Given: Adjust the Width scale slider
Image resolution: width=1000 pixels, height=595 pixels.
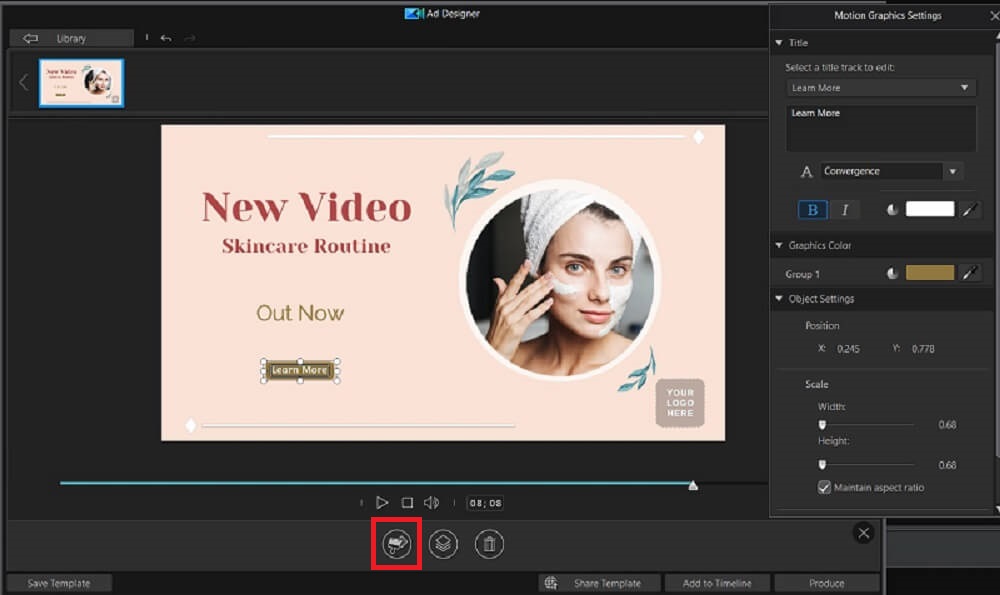Looking at the screenshot, I should coord(824,424).
